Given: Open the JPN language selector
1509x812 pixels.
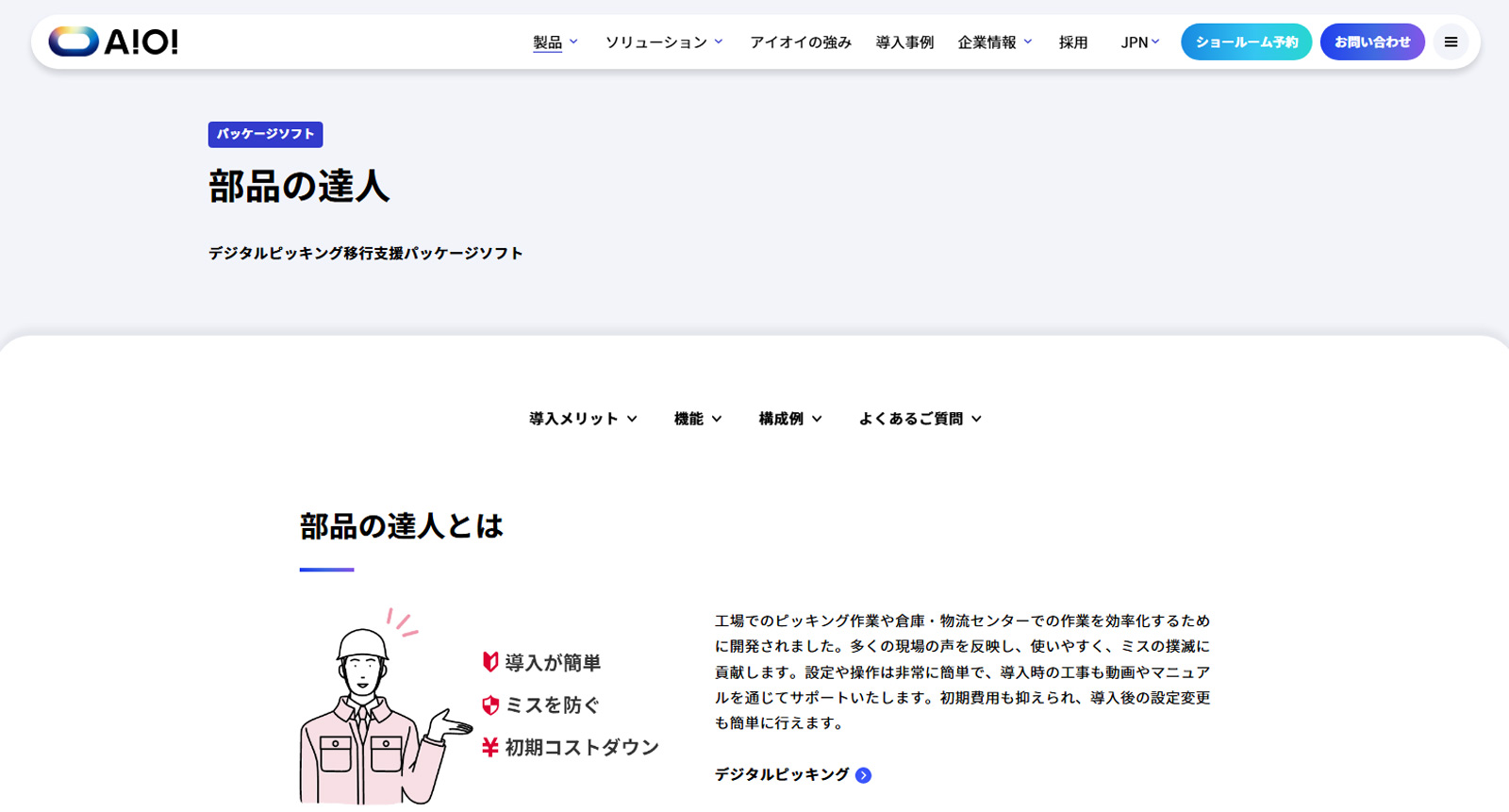Looking at the screenshot, I should pyautogui.click(x=1140, y=41).
